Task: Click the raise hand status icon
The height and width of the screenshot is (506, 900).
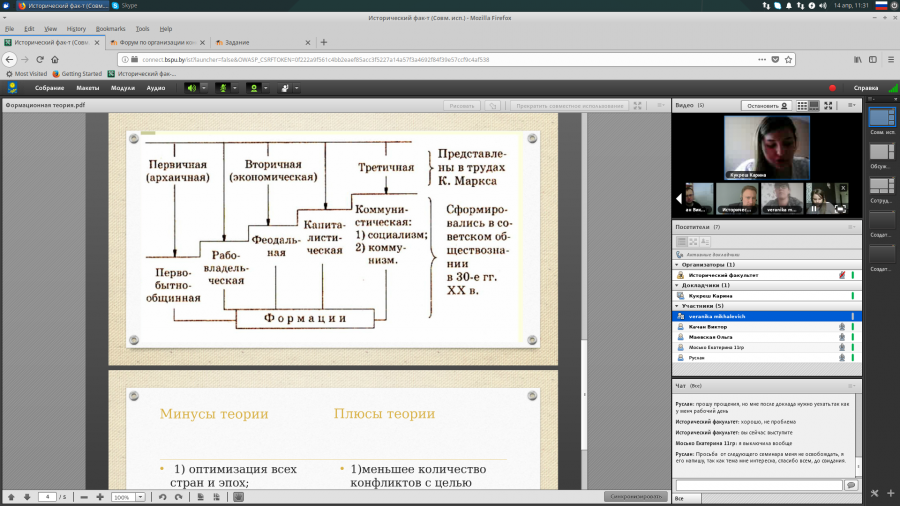Action: pos(285,88)
